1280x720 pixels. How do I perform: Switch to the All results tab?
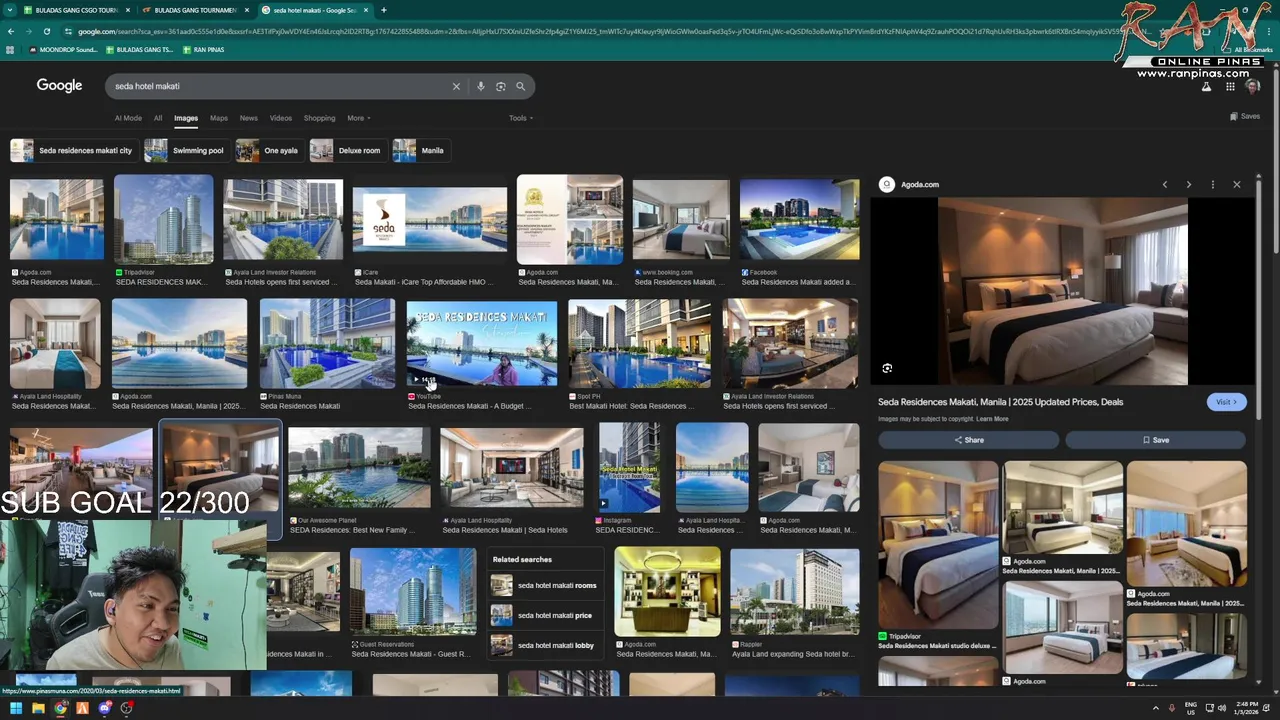tap(158, 118)
